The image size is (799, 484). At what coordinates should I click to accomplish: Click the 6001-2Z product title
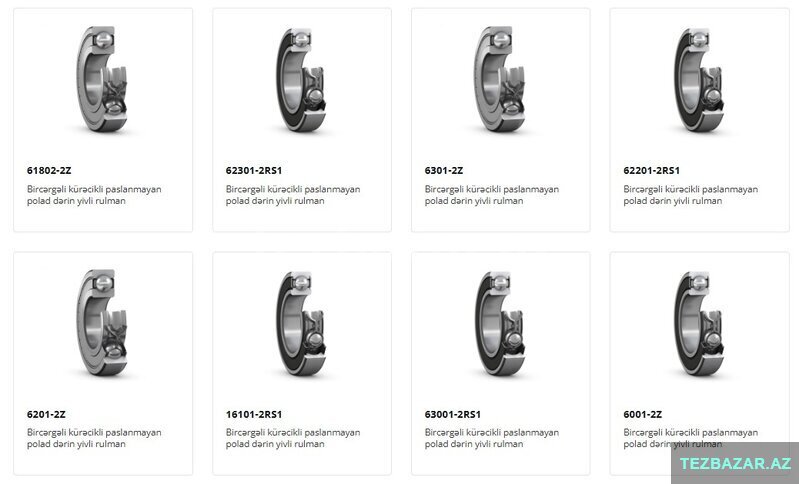[643, 414]
